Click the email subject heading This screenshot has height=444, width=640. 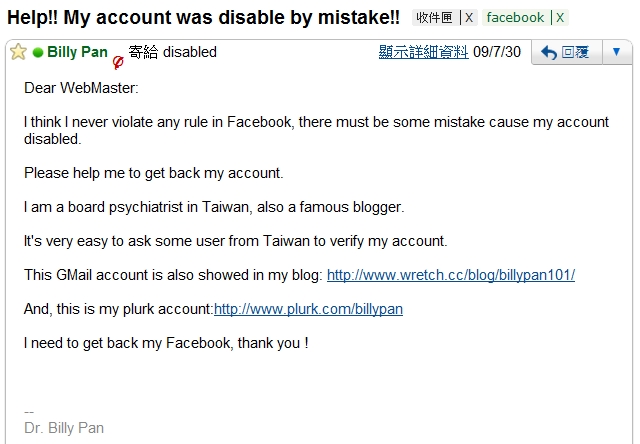pos(203,18)
